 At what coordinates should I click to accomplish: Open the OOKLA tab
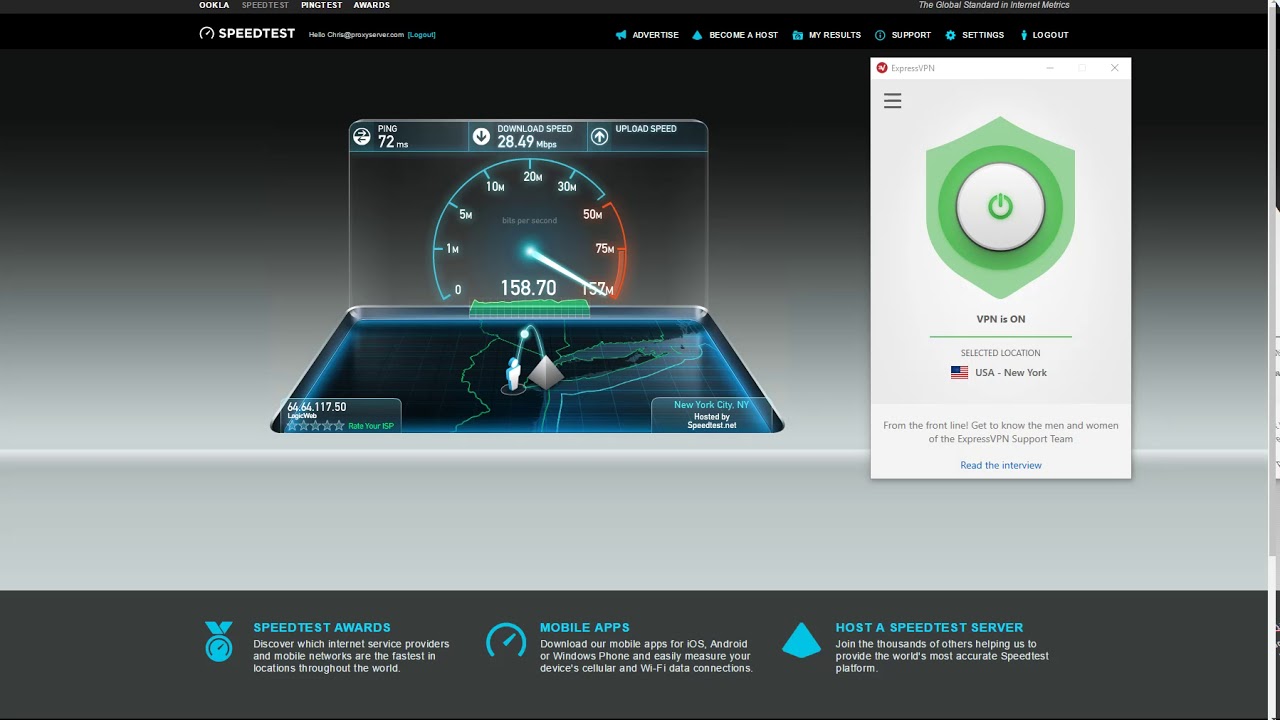(x=214, y=5)
